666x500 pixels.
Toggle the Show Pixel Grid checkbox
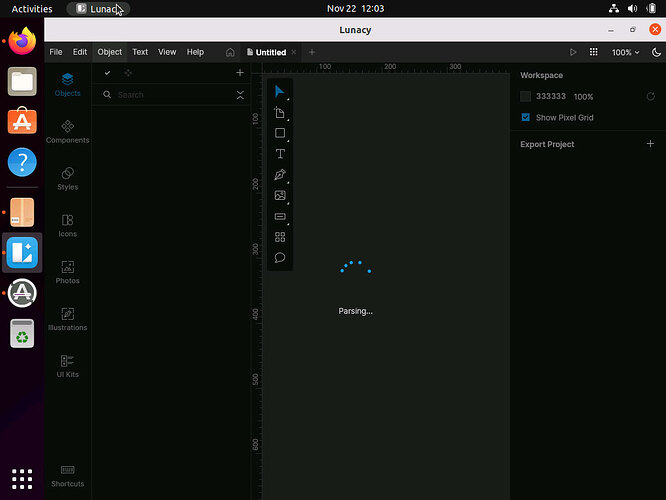click(525, 117)
